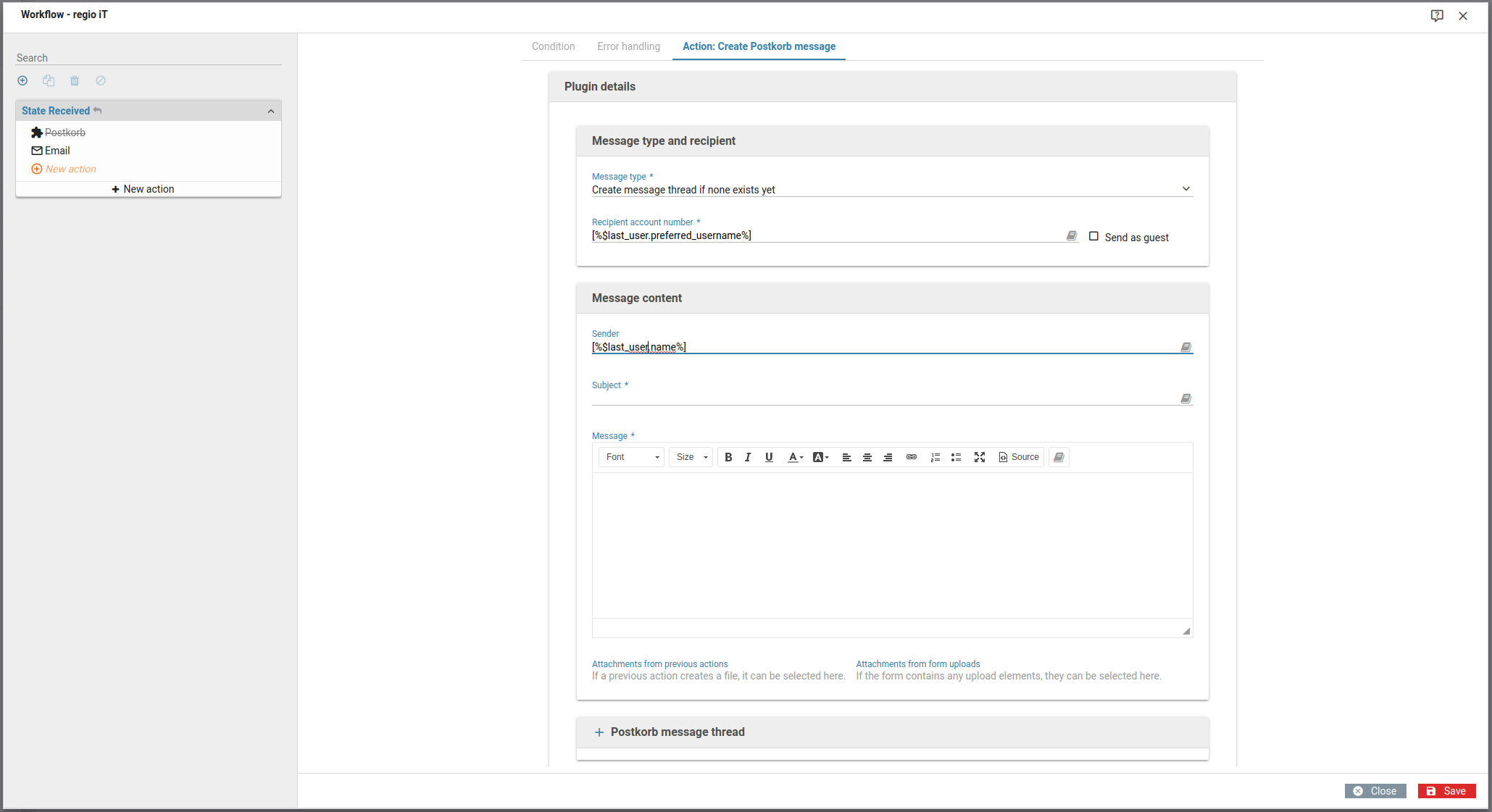Open the Font dropdown in editor
The height and width of the screenshot is (812, 1492).
click(631, 457)
